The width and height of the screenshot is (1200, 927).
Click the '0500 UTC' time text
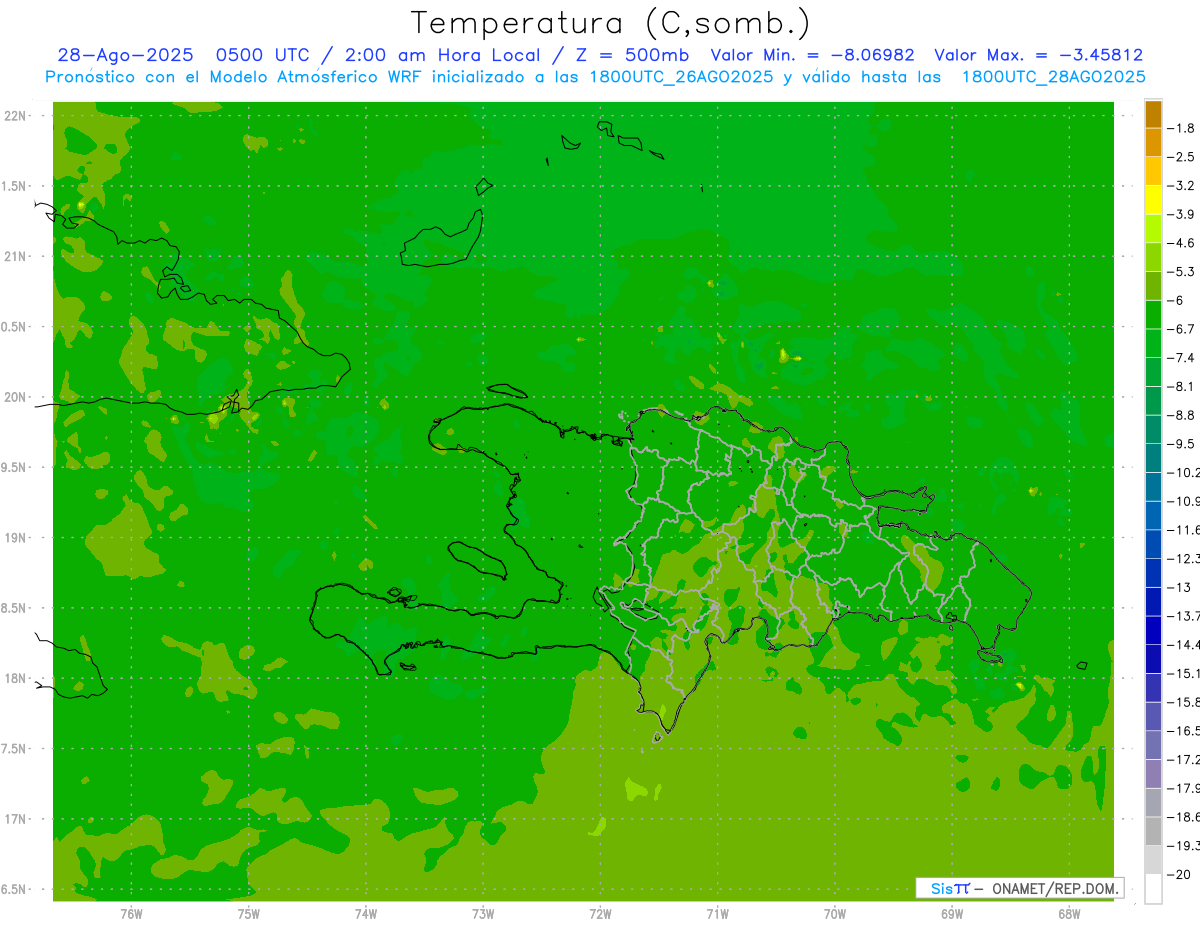264,56
